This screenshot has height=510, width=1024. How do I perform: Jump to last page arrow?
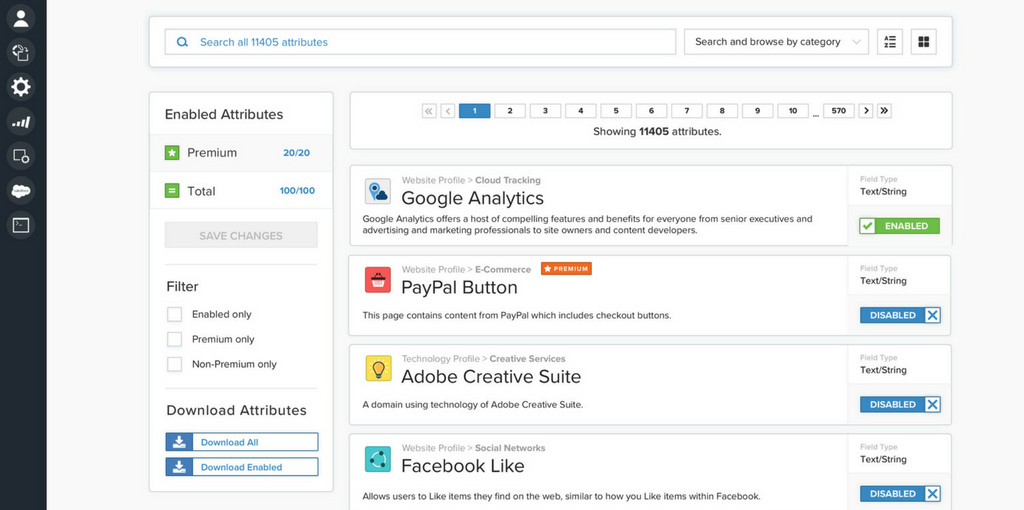tap(884, 111)
